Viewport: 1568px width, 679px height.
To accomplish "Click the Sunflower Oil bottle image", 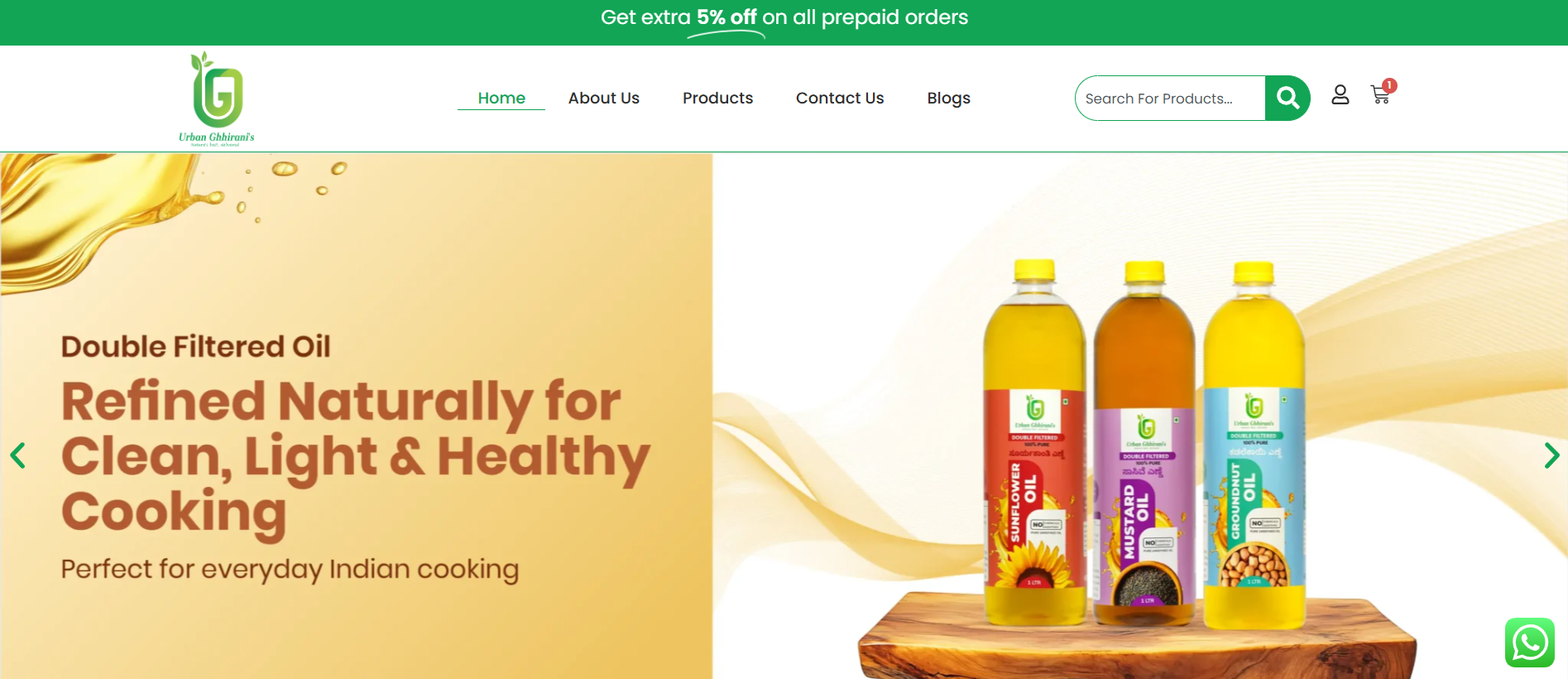I will tap(1034, 443).
